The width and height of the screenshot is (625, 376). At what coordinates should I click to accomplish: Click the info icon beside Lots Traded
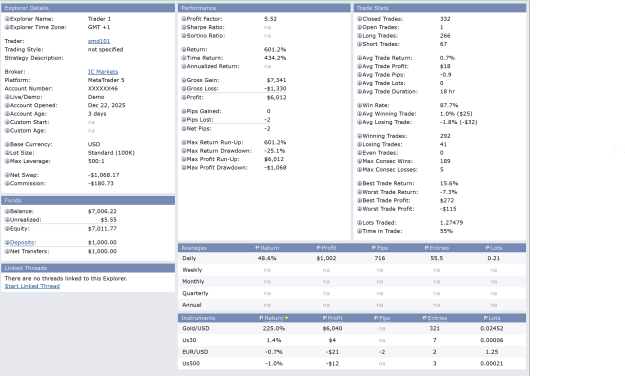click(360, 222)
